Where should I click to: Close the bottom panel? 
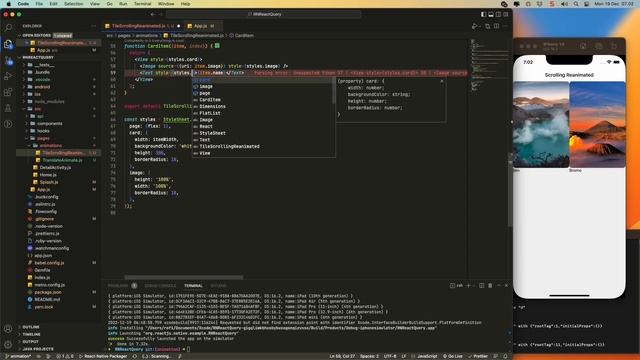(506, 286)
